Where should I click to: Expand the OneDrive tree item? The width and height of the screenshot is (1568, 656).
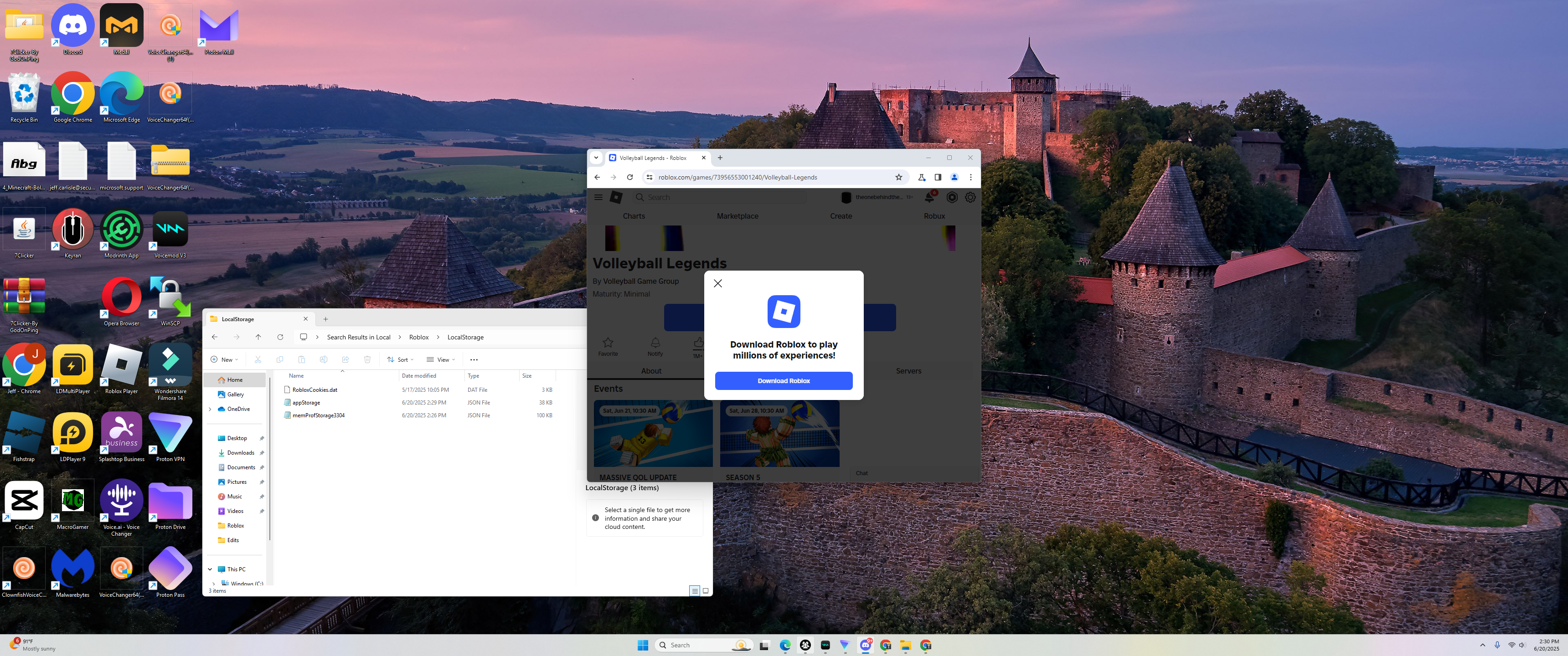(210, 409)
